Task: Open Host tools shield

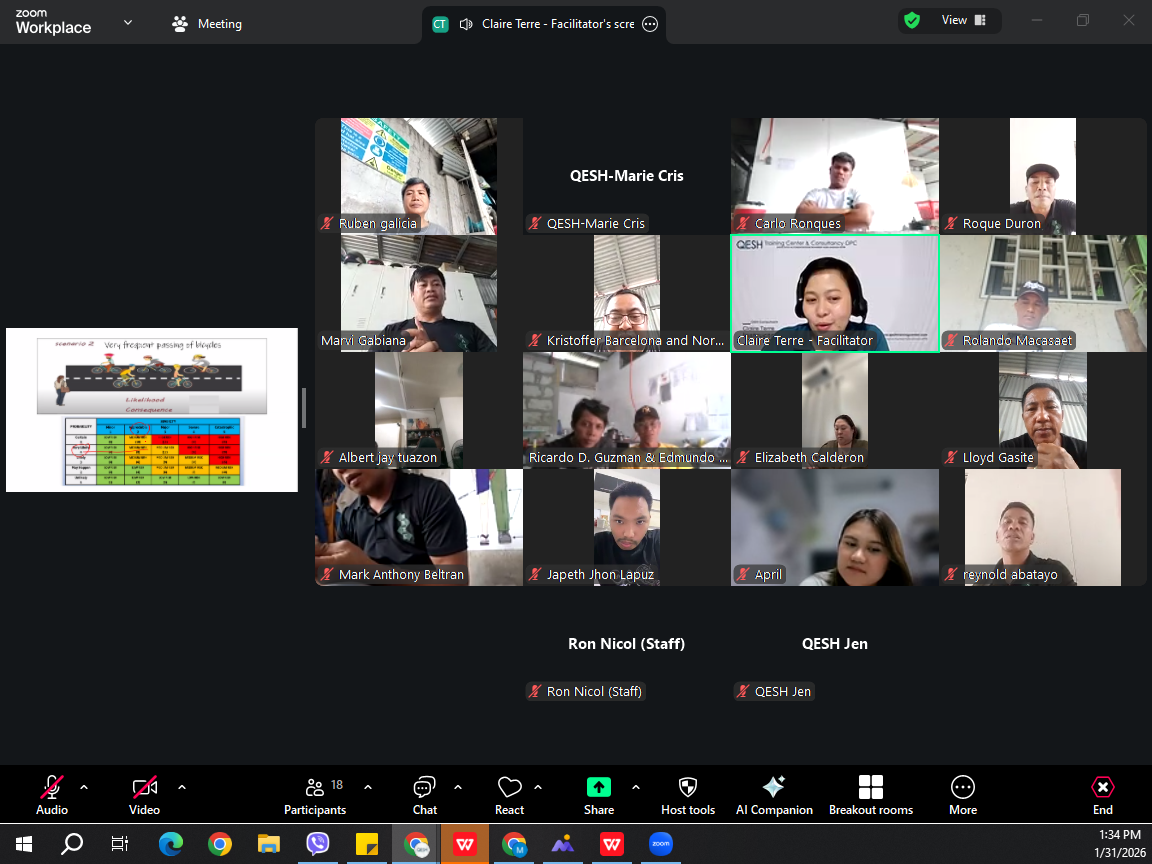Action: click(x=688, y=795)
